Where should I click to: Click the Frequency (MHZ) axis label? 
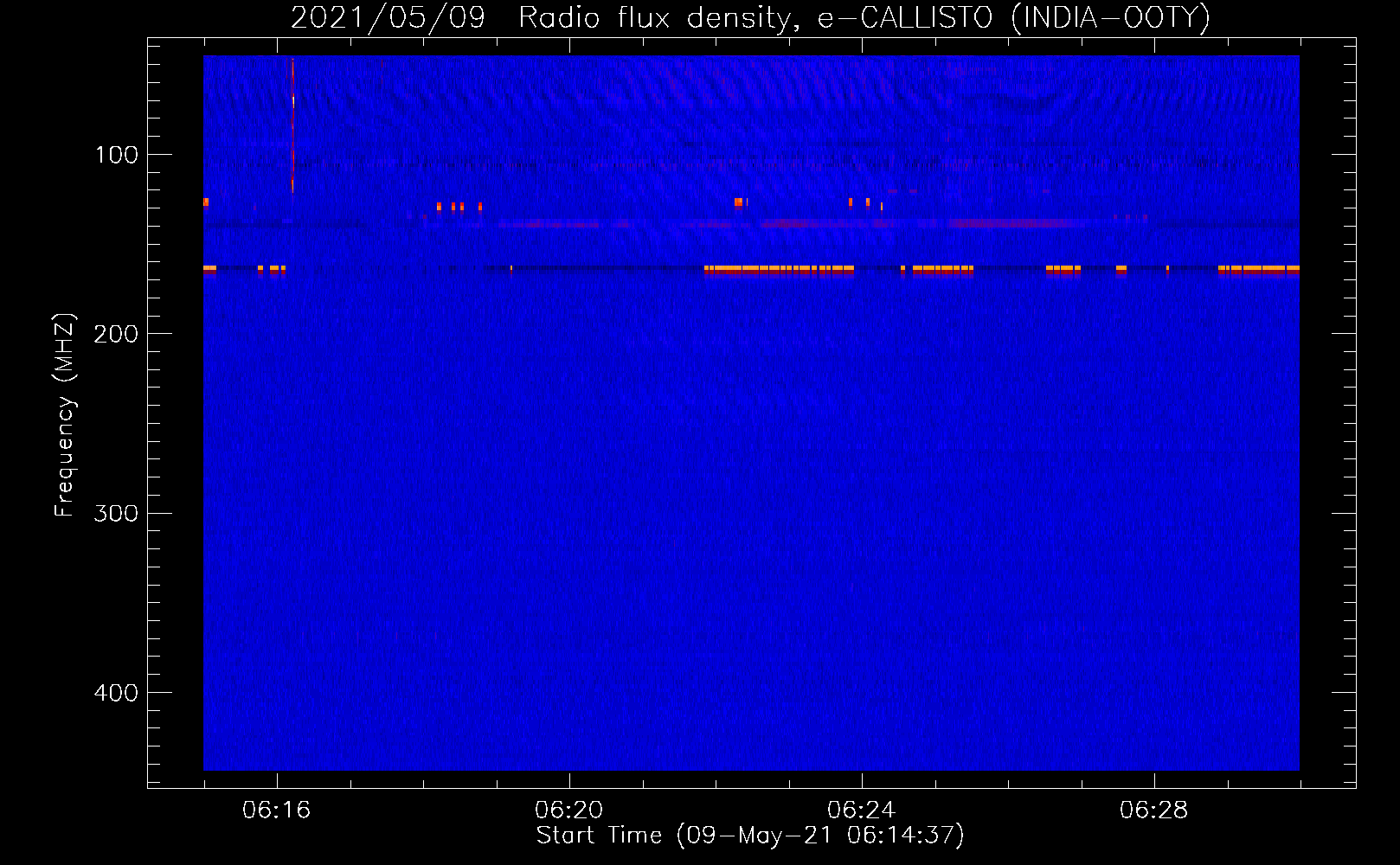[x=65, y=414]
